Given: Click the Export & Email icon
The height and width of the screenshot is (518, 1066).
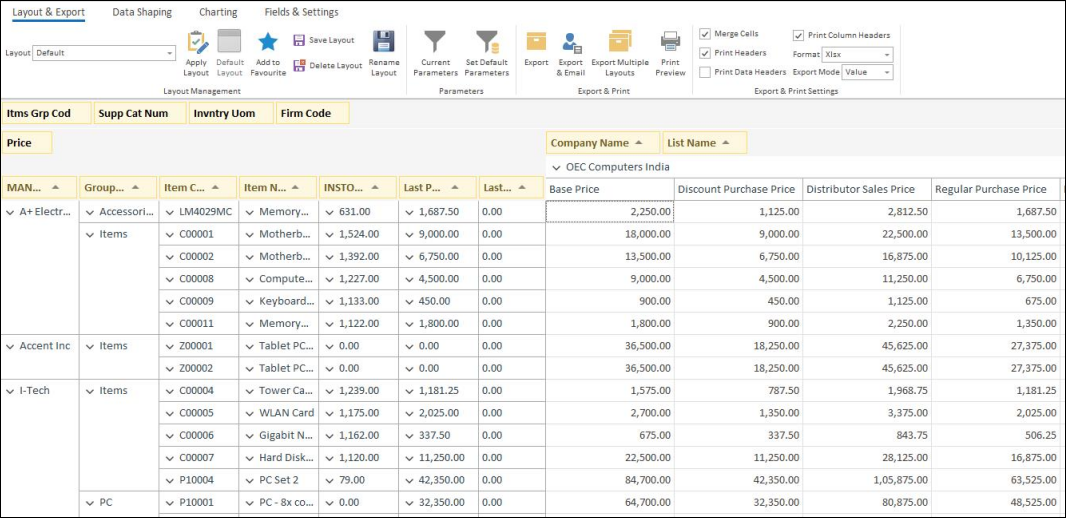Looking at the screenshot, I should click(571, 42).
